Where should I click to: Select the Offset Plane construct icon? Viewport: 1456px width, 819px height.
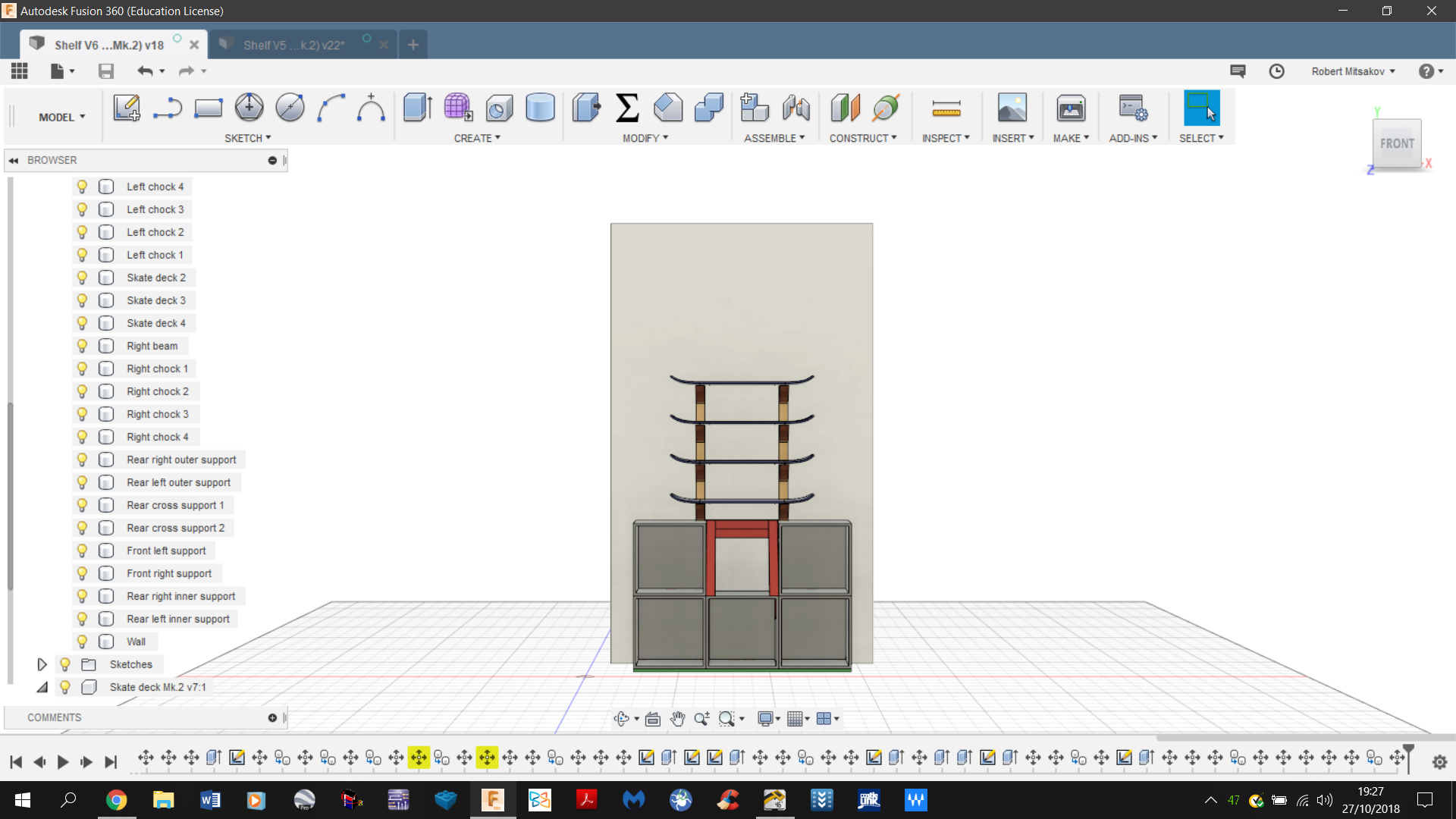(x=845, y=108)
